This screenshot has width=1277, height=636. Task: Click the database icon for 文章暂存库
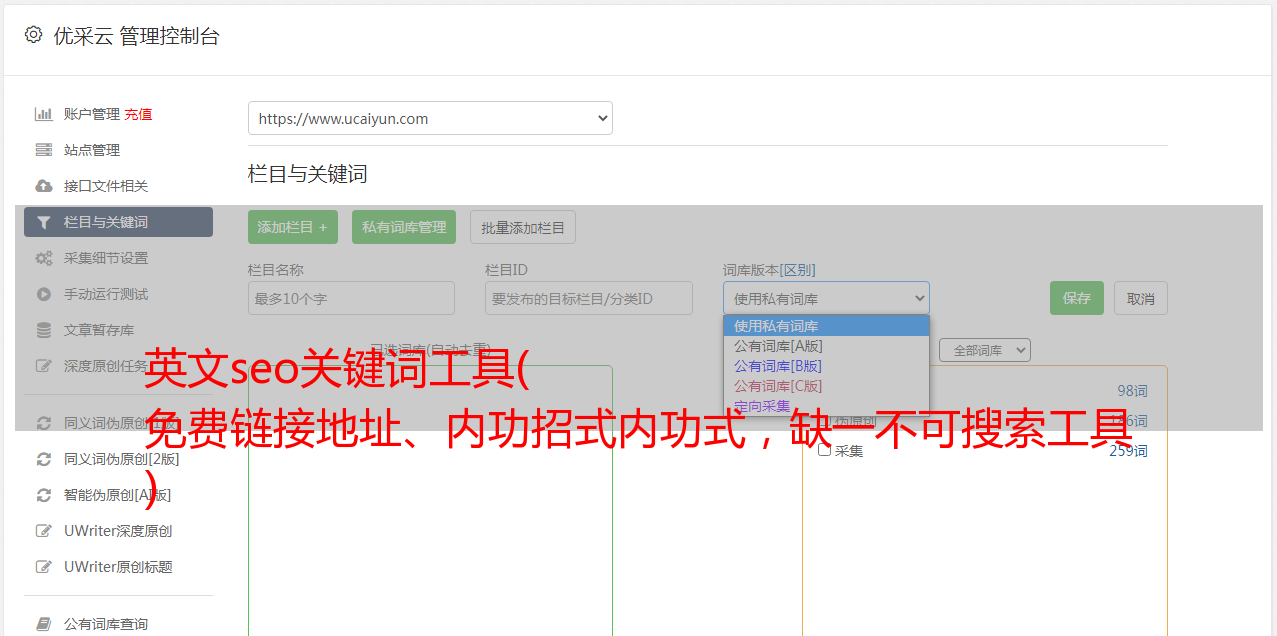[43, 330]
